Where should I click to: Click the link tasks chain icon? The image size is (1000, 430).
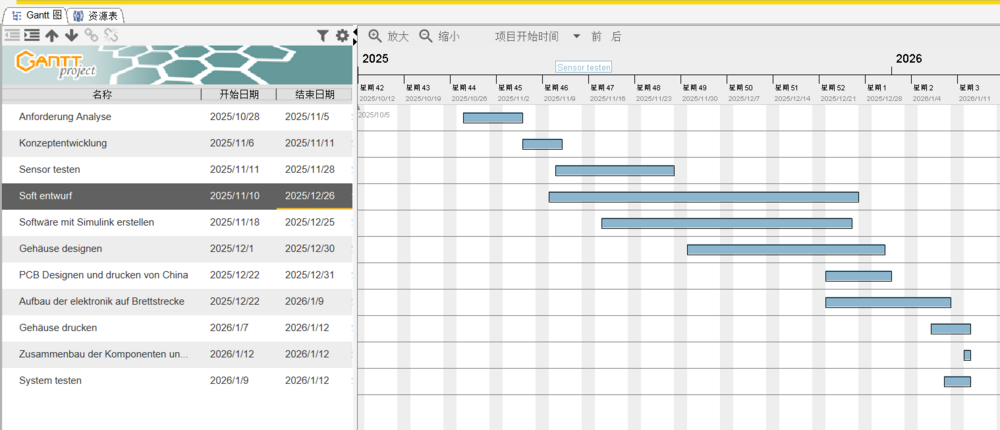(x=91, y=35)
